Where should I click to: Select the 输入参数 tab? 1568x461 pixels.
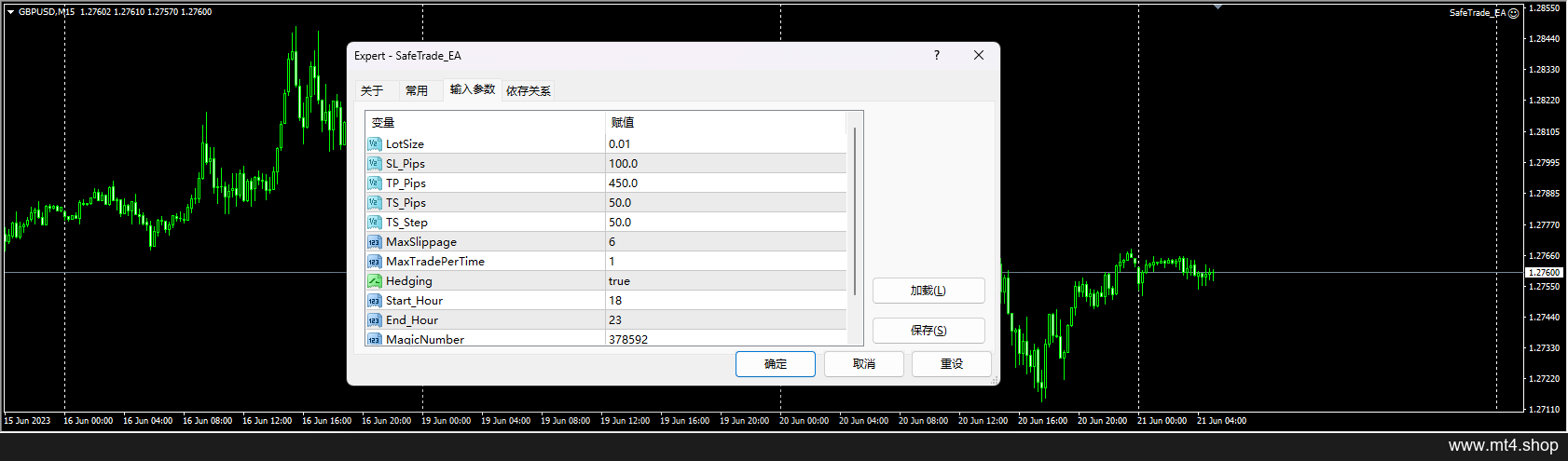tap(473, 89)
